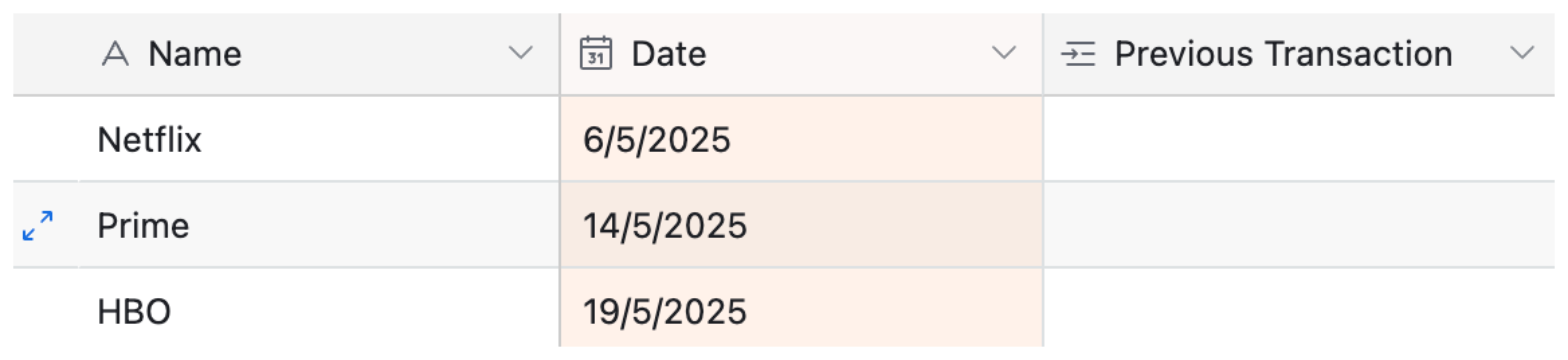Open the Date column dropdown arrow
This screenshot has width=1568, height=360.
pyautogui.click(x=1004, y=53)
